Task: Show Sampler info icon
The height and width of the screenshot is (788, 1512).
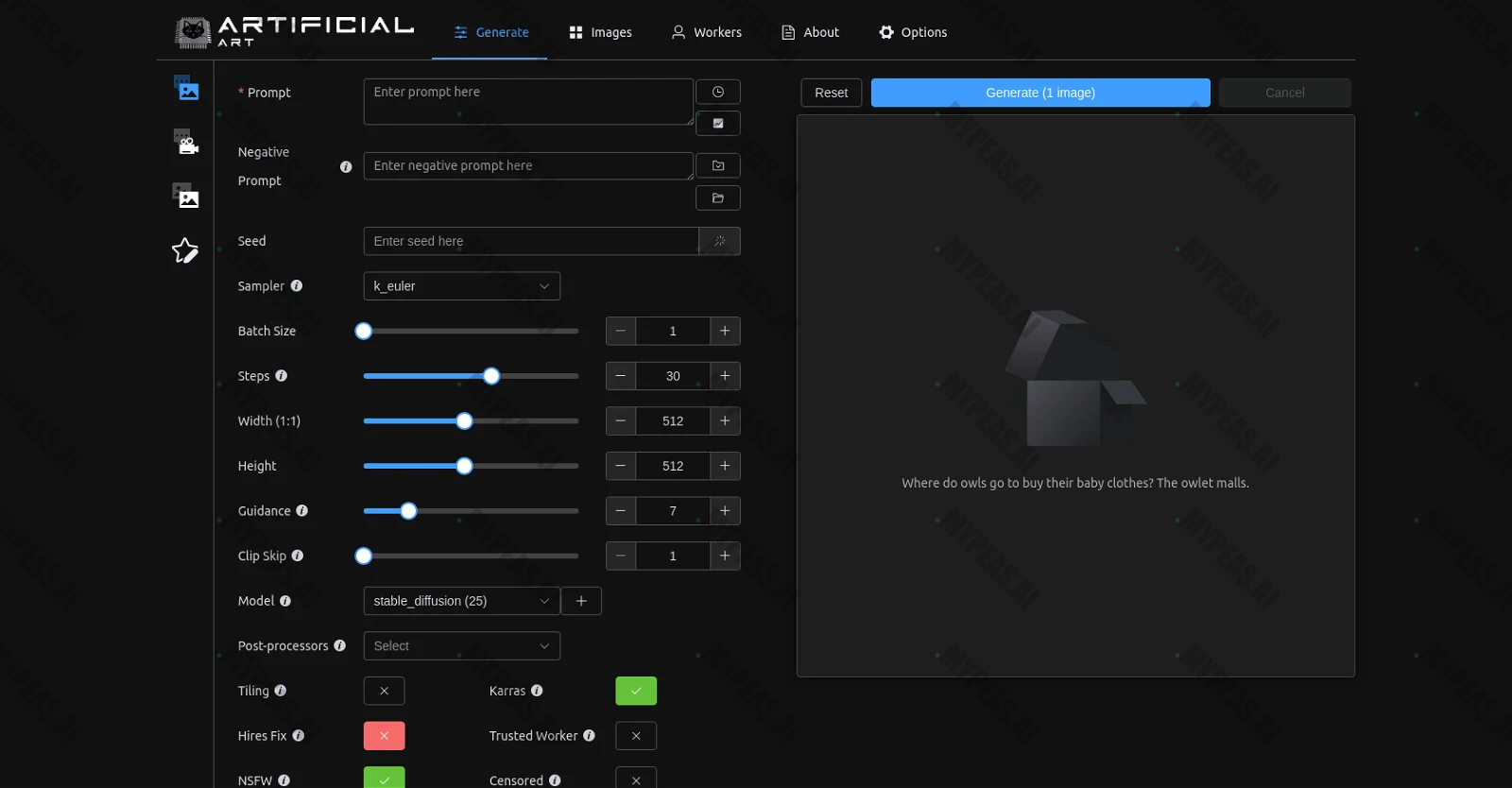Action: [297, 285]
